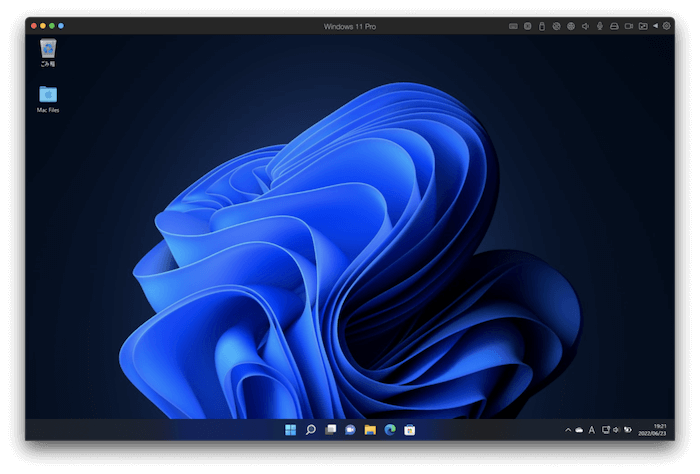Toggle the IME input mode 'A' indicator
This screenshot has height=474, width=700.
[x=592, y=430]
